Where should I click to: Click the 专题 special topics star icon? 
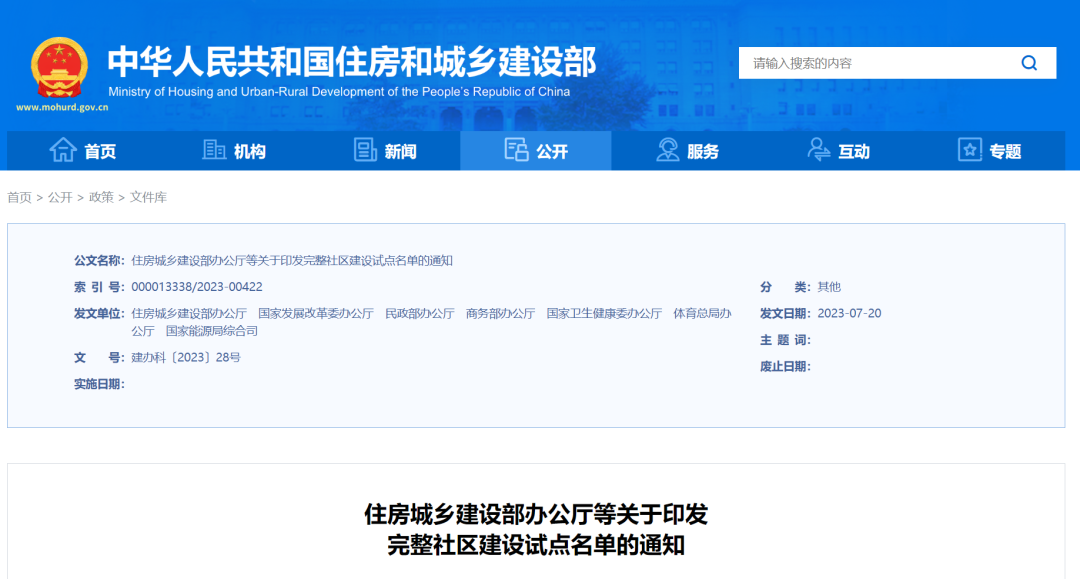tap(968, 150)
